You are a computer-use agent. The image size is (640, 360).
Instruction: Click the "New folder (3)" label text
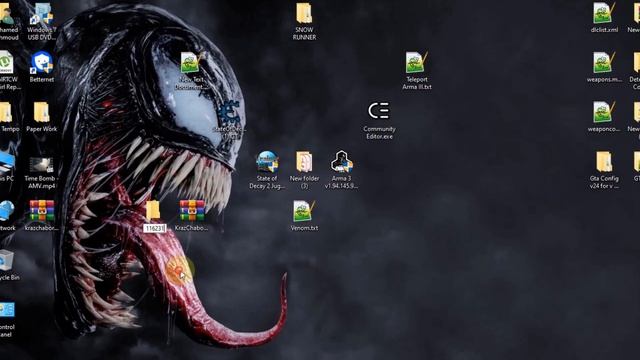coord(304,182)
